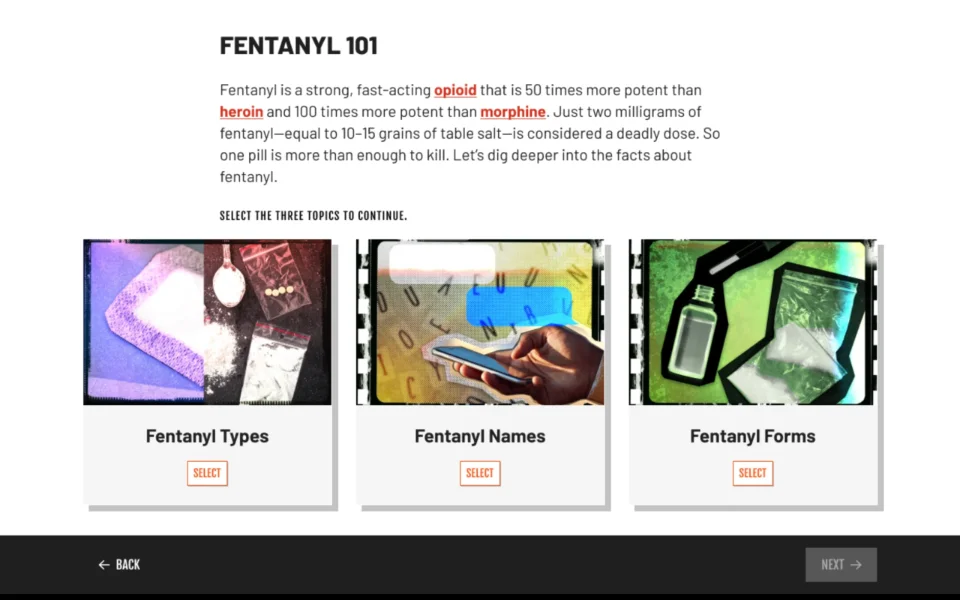Open the morphine definition link
The image size is (960, 600).
[512, 111]
